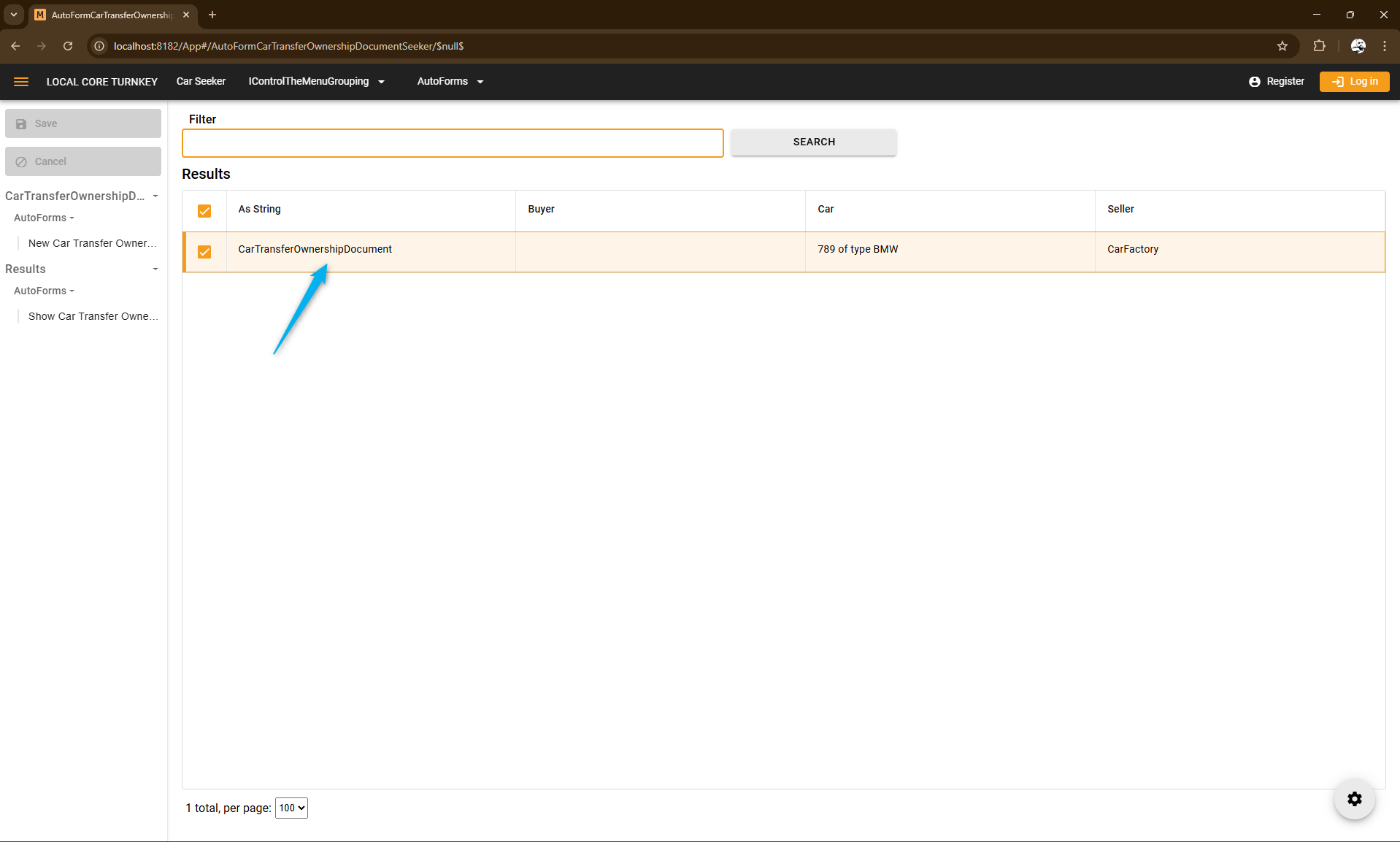Open the per page count dropdown
This screenshot has height=842, width=1400.
point(291,808)
